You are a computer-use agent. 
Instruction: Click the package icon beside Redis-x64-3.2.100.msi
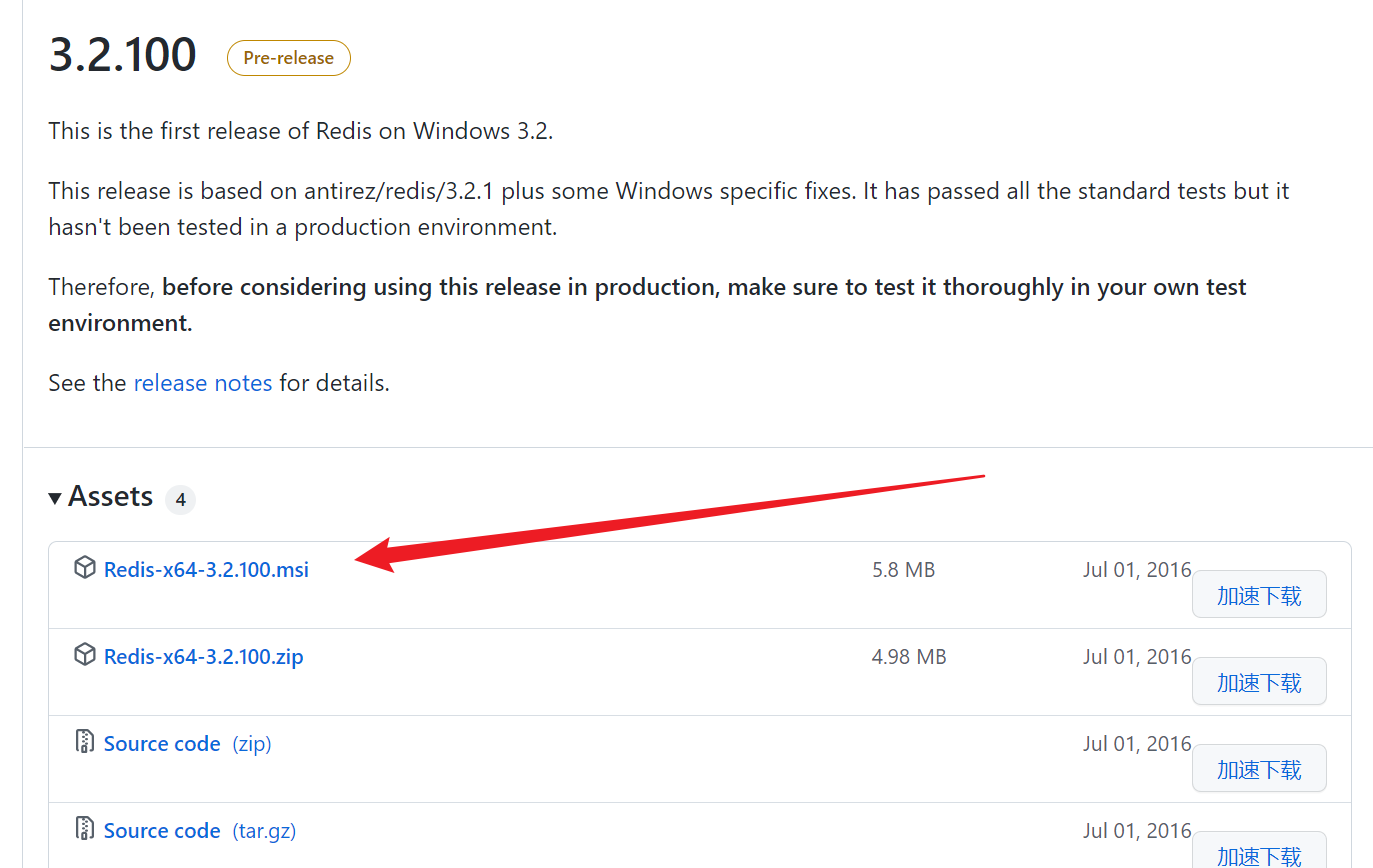point(85,568)
